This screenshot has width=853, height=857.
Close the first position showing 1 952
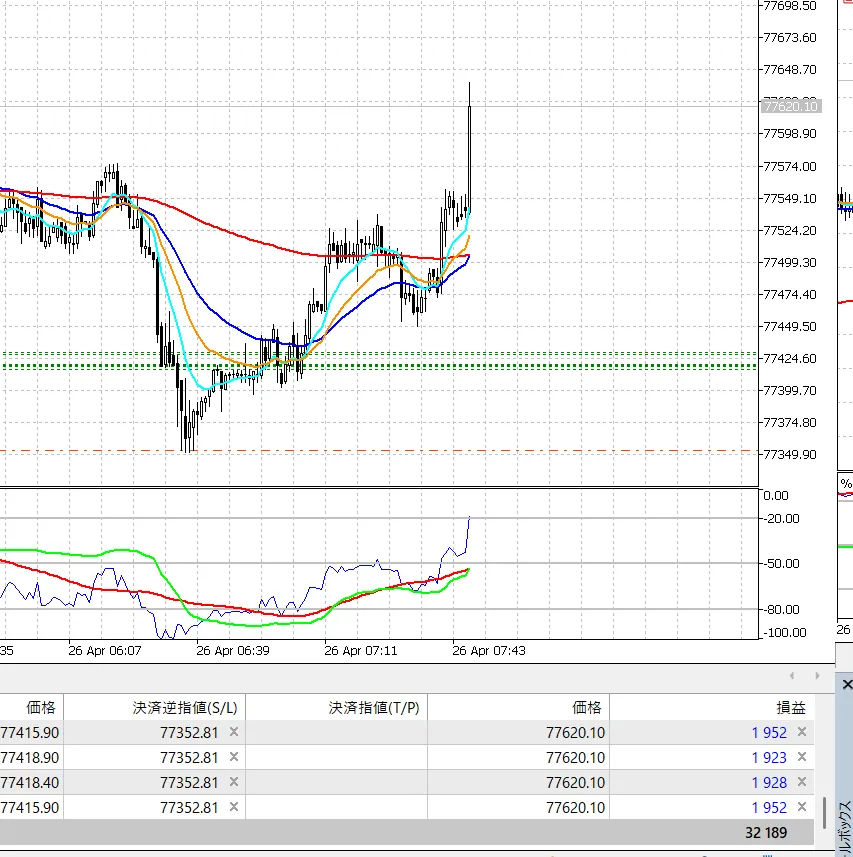[x=801, y=733]
